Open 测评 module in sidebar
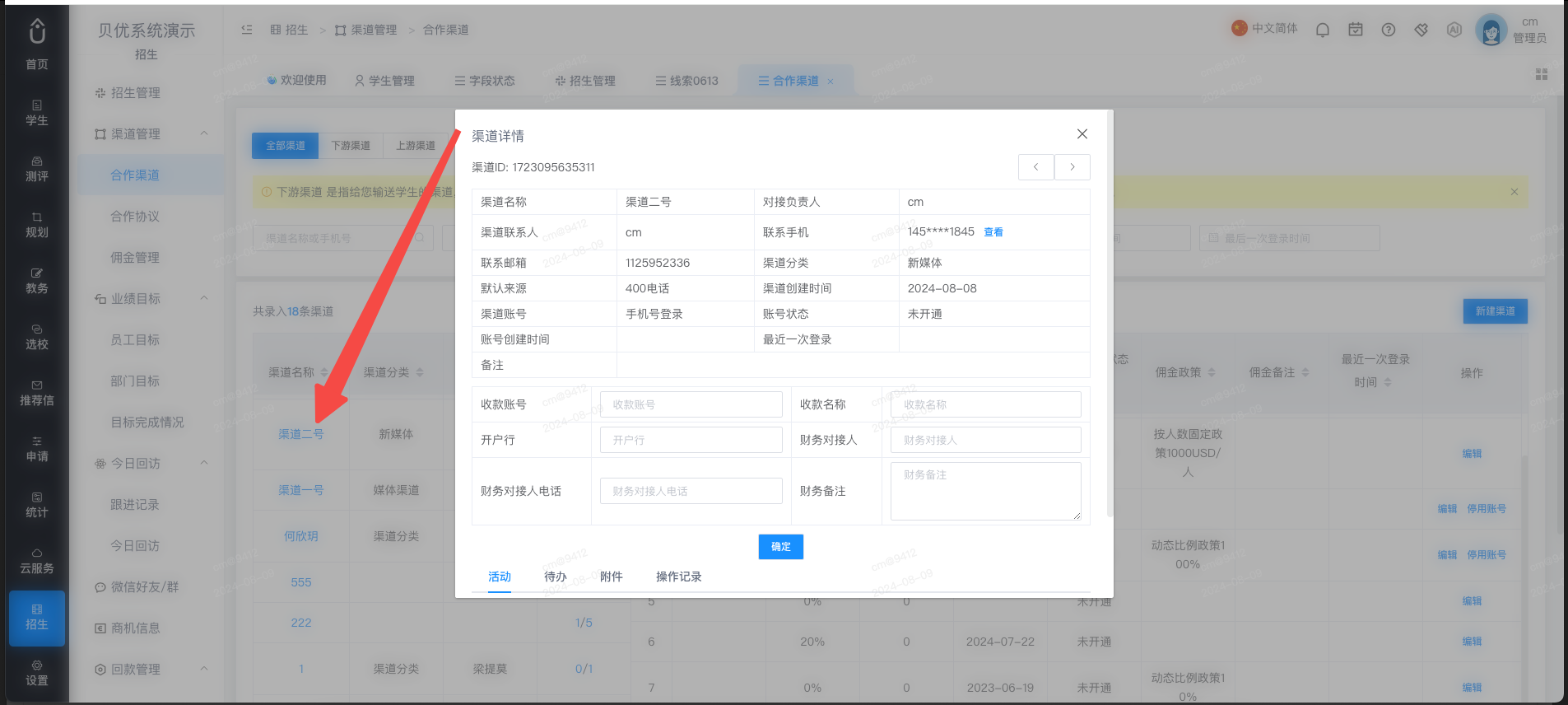 coord(36,169)
